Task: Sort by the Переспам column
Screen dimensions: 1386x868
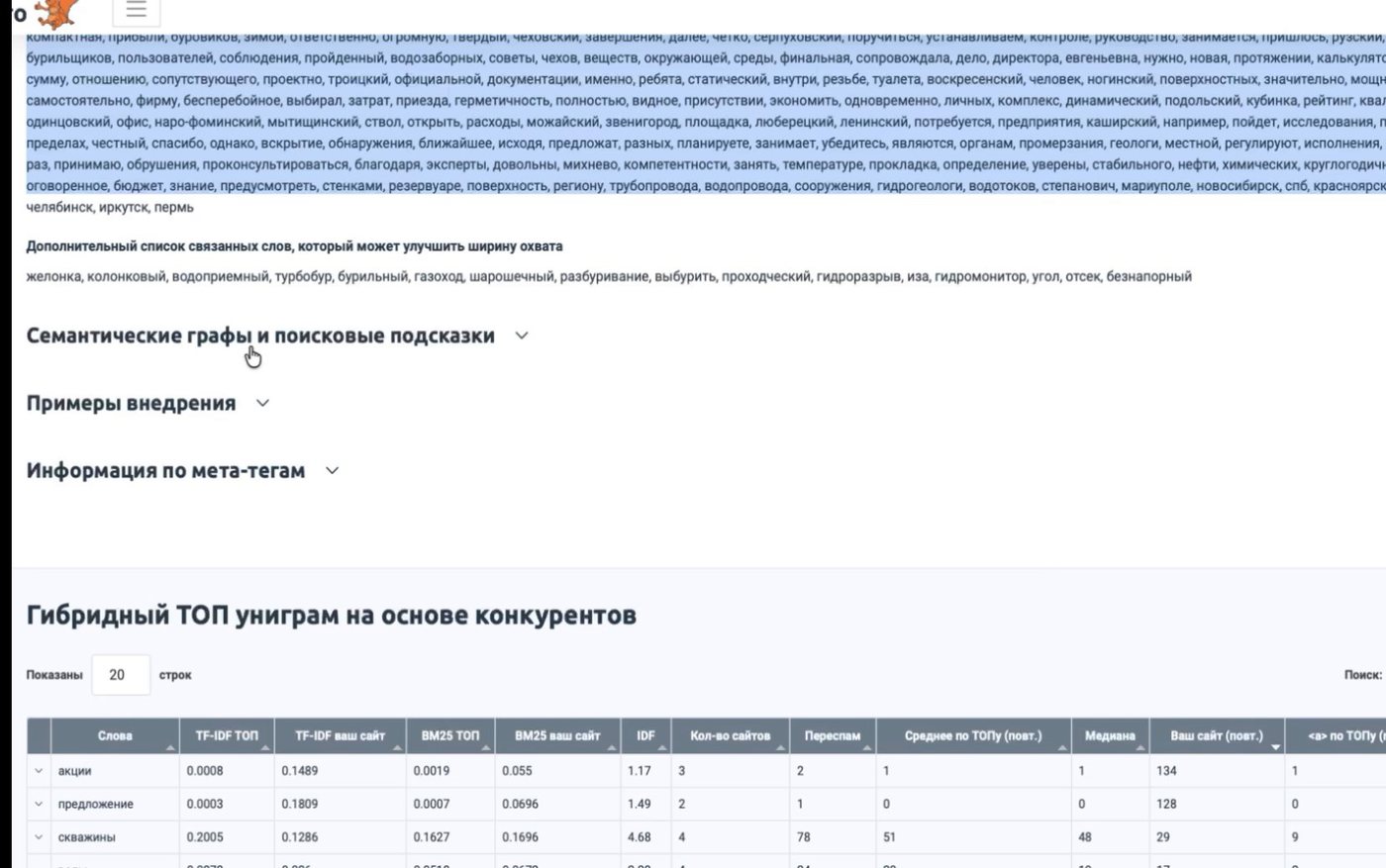Action: click(x=833, y=735)
